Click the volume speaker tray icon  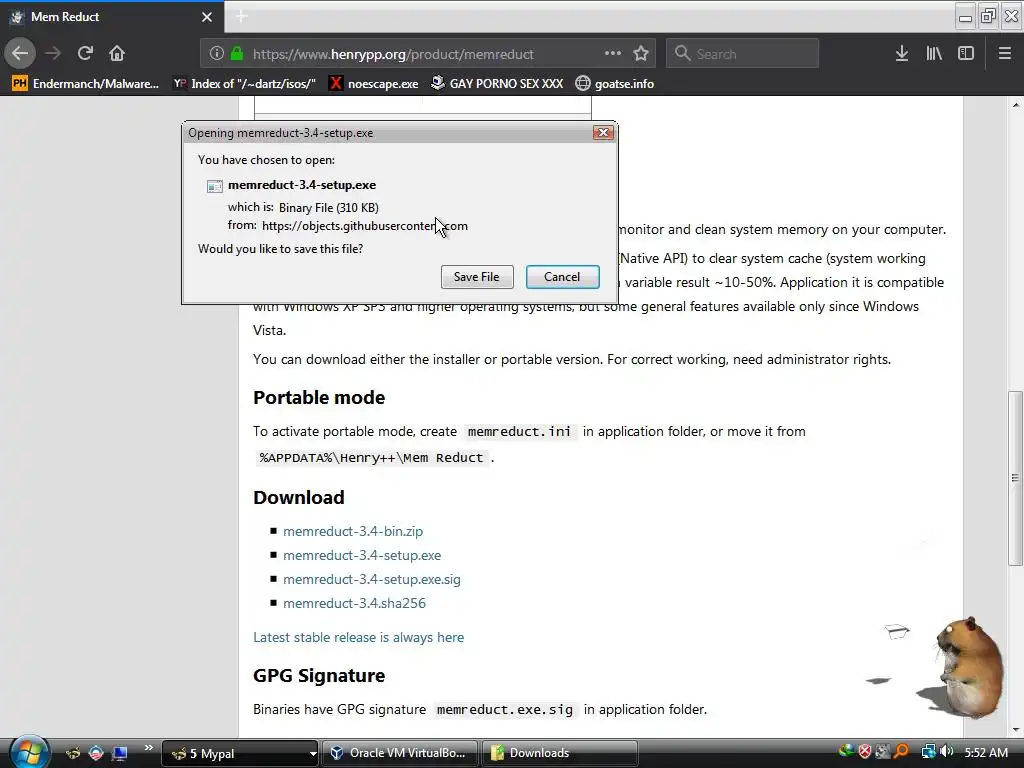point(946,752)
